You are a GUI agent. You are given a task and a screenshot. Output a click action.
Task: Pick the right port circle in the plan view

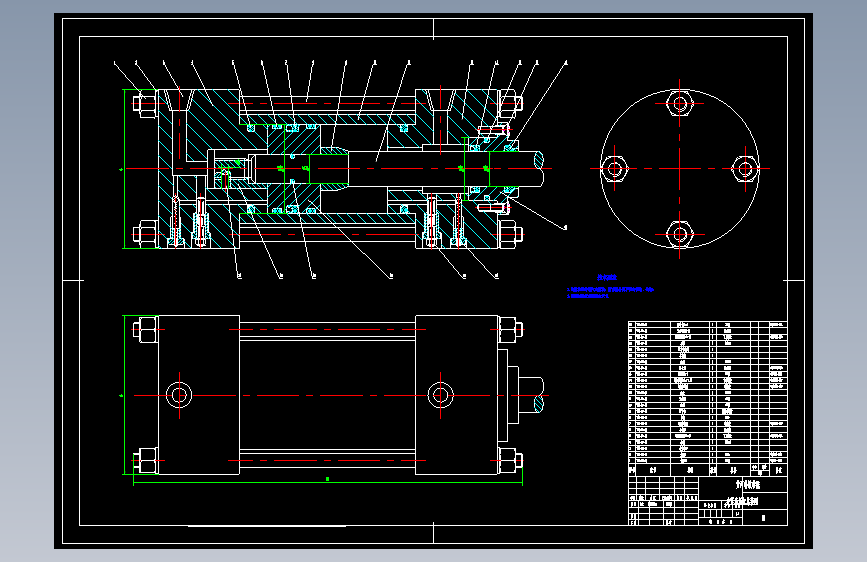[x=440, y=396]
